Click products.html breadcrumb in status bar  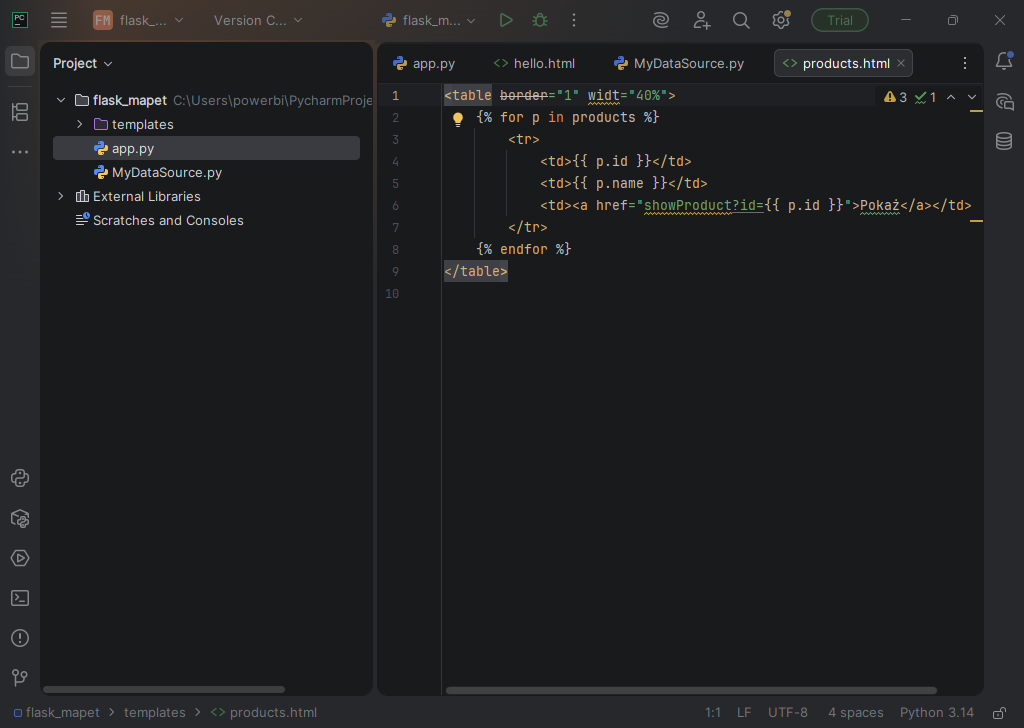pos(264,712)
